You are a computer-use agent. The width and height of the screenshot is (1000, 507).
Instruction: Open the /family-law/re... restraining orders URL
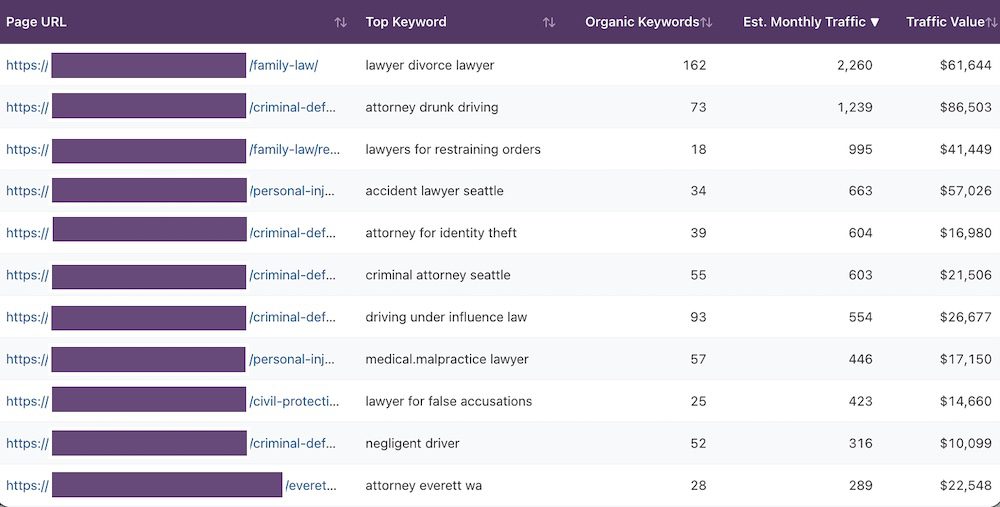(295, 149)
